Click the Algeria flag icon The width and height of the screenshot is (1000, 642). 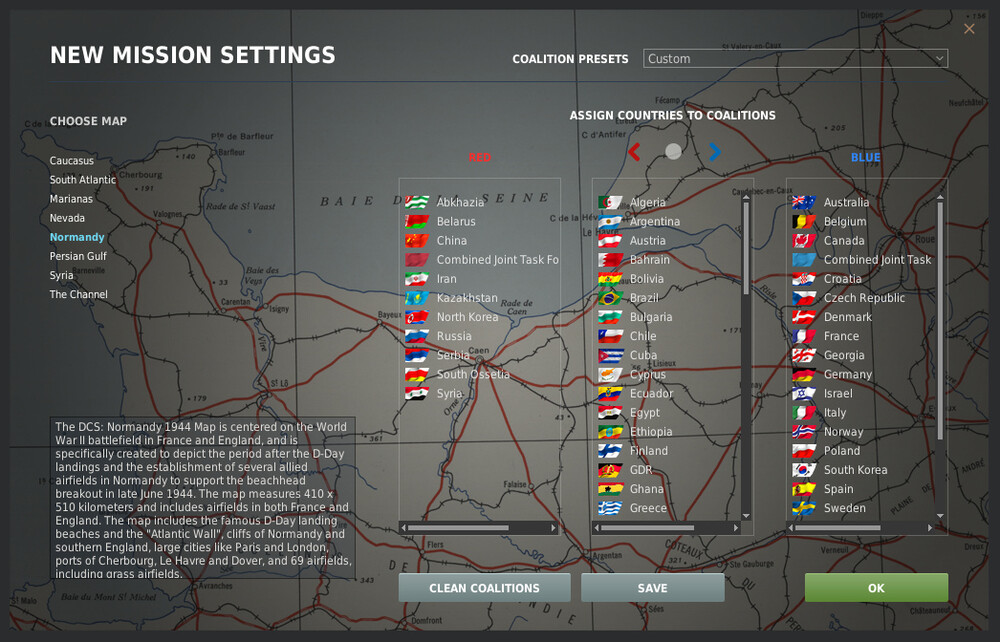[x=610, y=202]
